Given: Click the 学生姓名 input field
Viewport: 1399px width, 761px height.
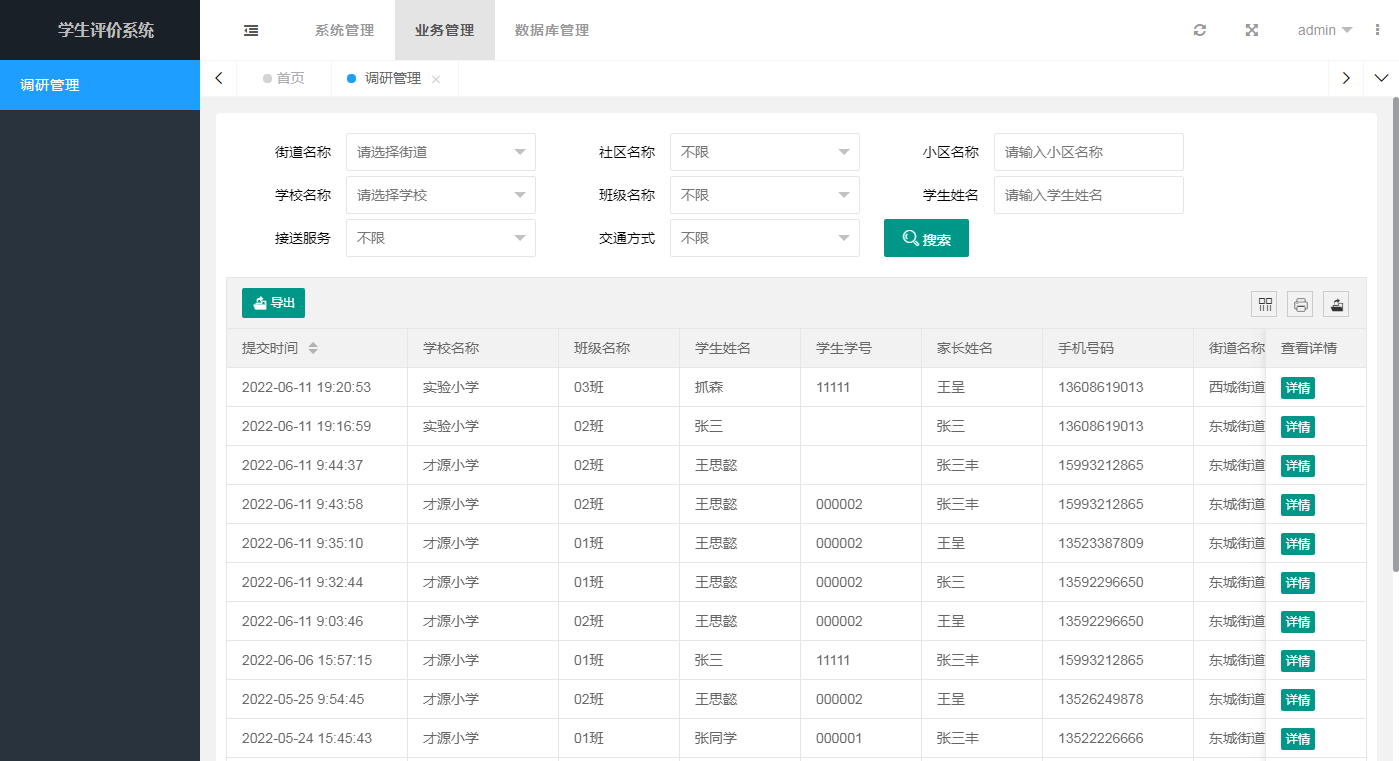Looking at the screenshot, I should [x=1088, y=195].
